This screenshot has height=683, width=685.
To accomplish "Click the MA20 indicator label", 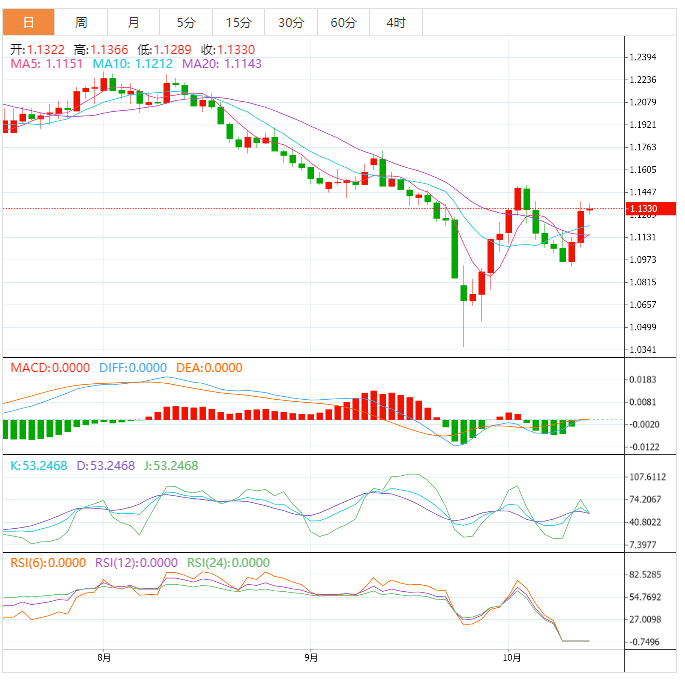I will click(x=222, y=64).
